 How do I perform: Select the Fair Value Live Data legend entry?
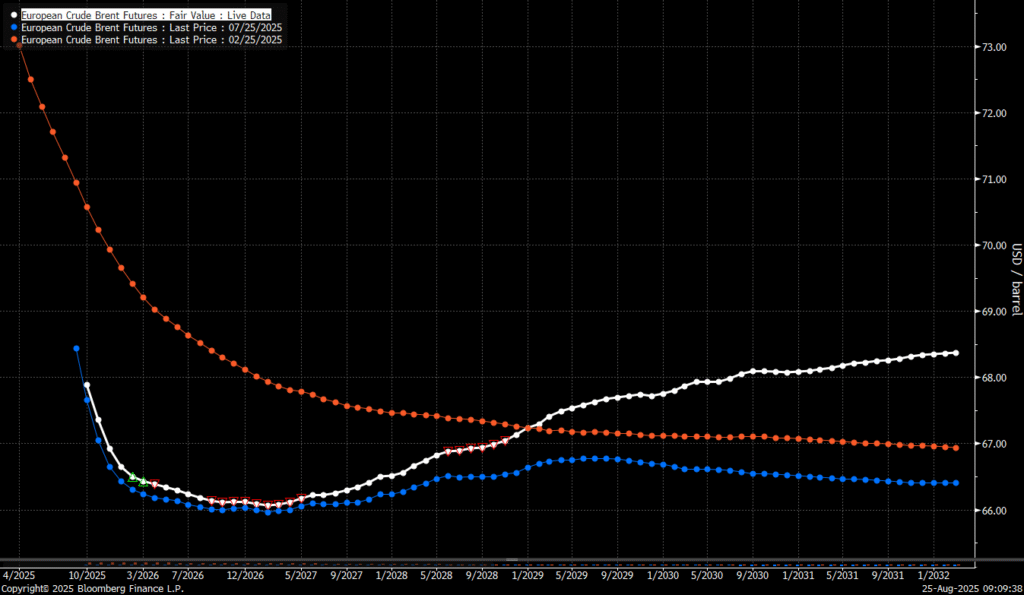[x=146, y=15]
